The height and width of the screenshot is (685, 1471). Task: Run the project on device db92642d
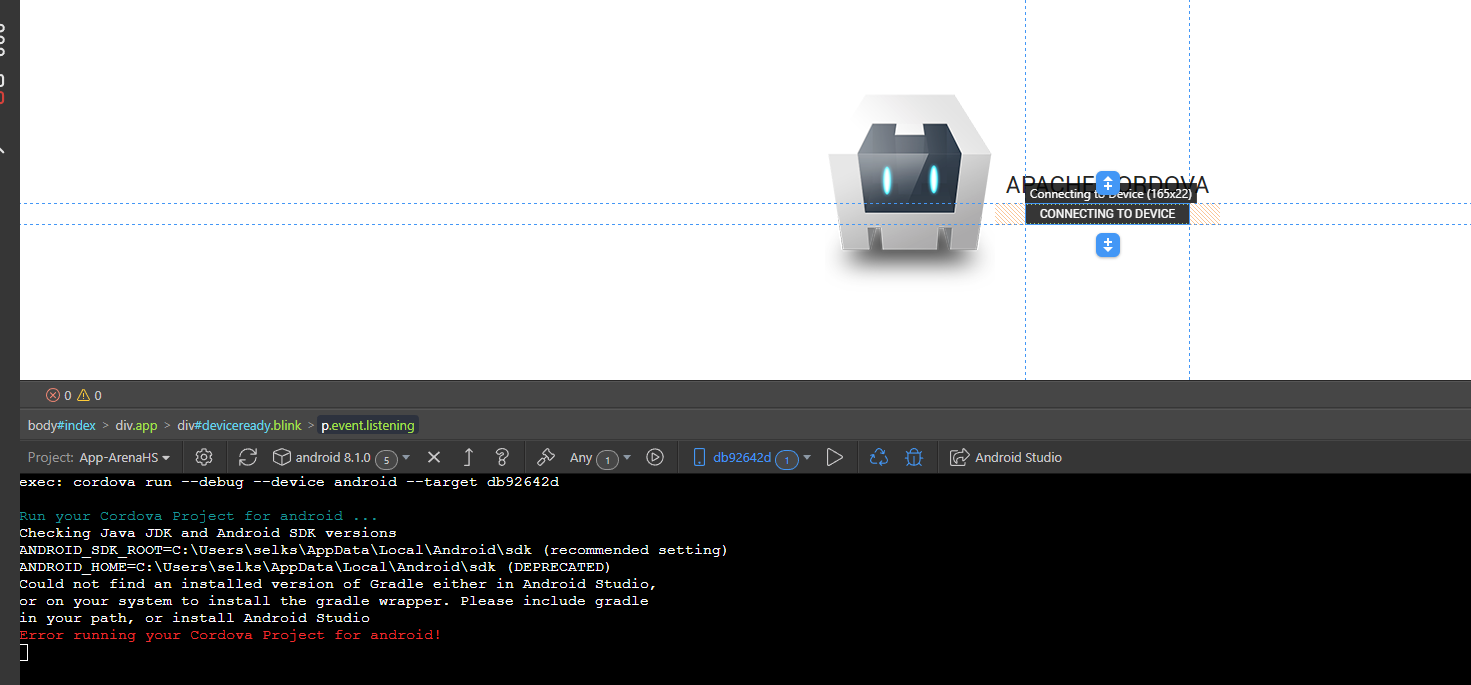click(x=835, y=457)
